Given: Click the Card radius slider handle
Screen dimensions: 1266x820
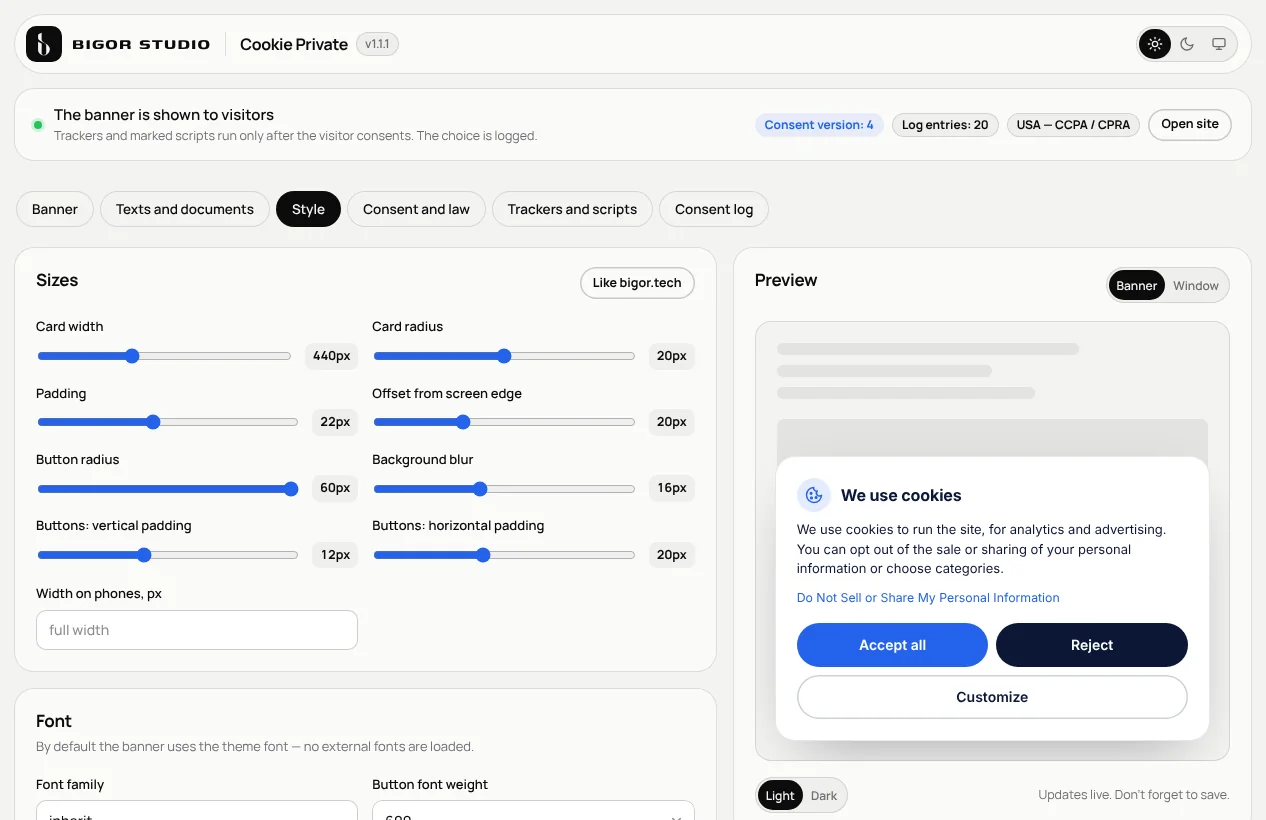Looking at the screenshot, I should pyautogui.click(x=504, y=356).
